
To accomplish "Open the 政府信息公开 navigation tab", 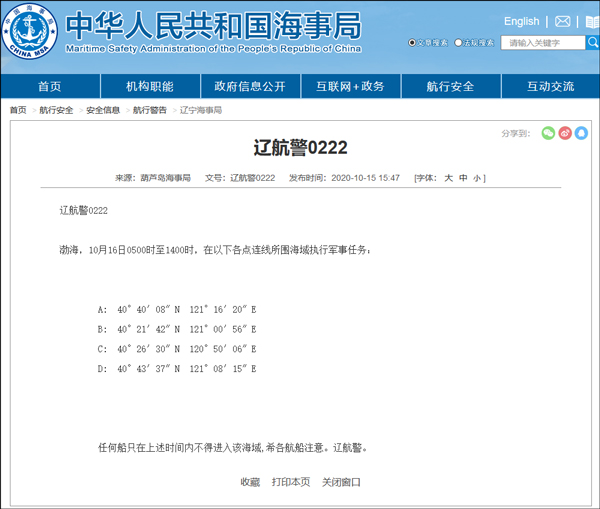I will (250, 86).
